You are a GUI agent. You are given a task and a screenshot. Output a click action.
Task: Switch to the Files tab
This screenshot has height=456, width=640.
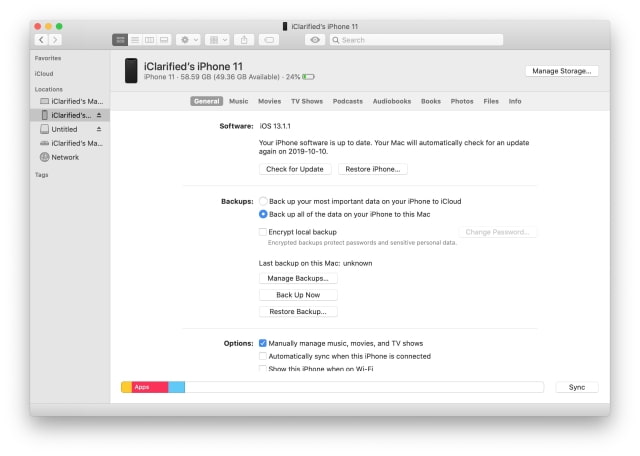491,101
